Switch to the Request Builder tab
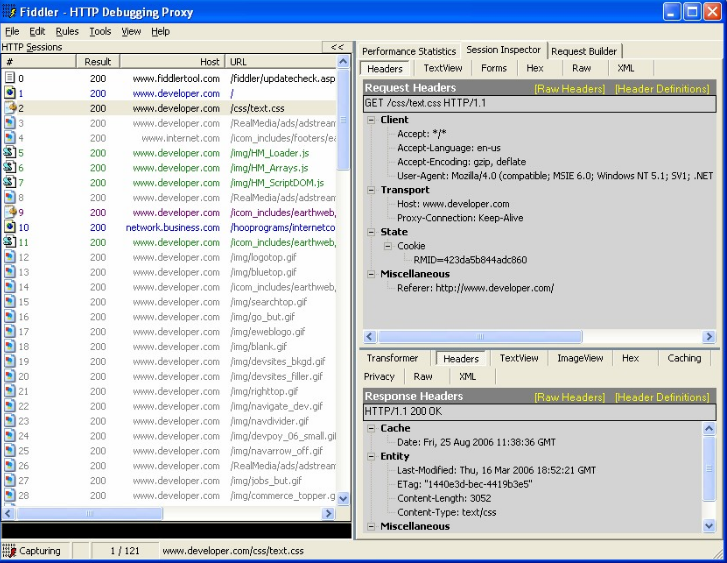Screen dimensions: 727x563 click(x=585, y=51)
